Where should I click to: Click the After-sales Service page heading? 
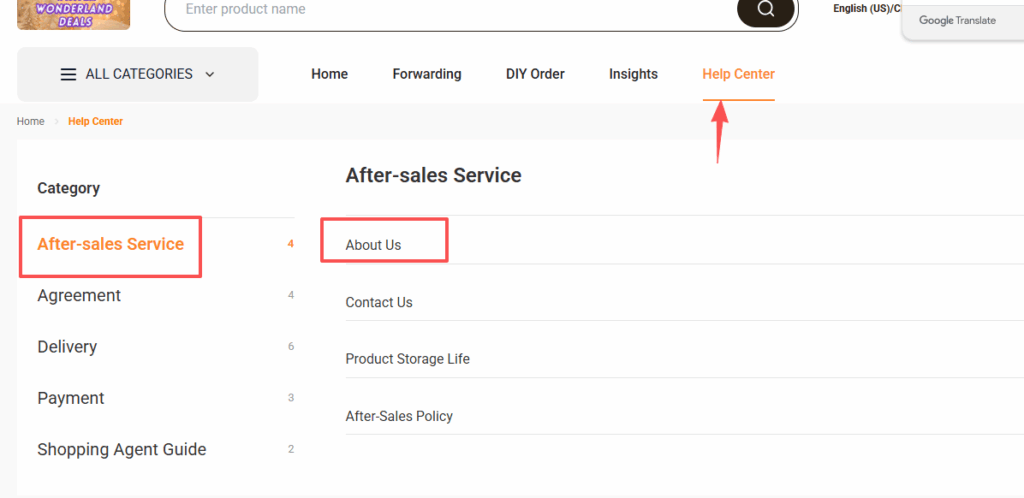click(x=434, y=175)
